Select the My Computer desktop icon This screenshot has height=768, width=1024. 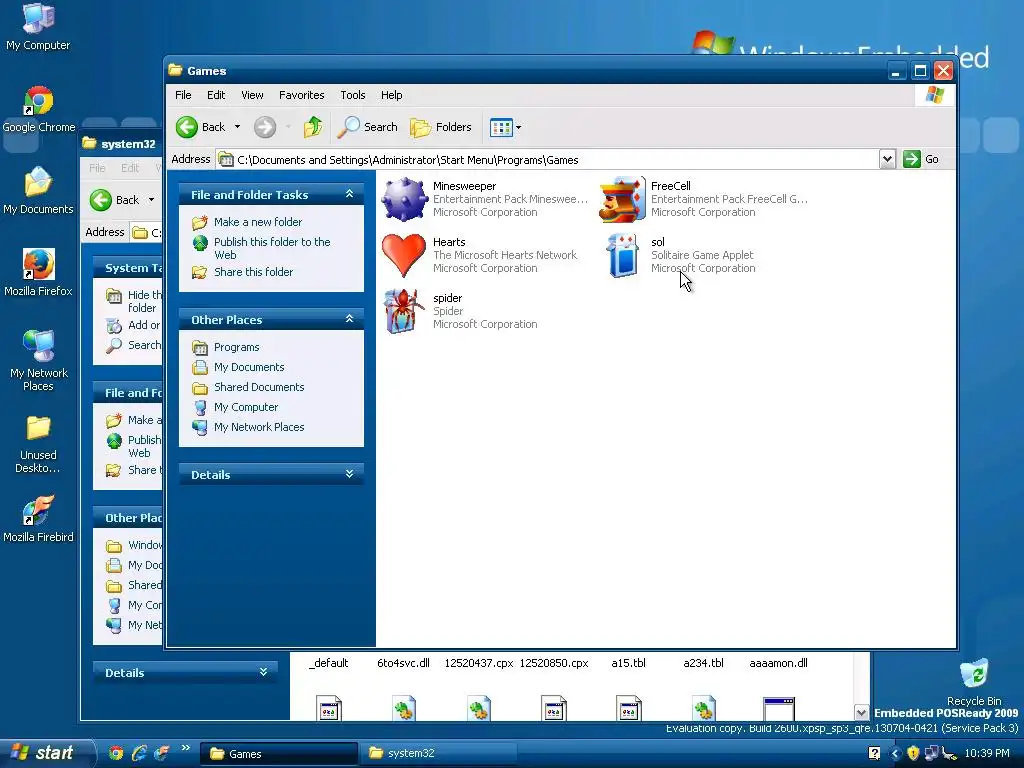38,26
